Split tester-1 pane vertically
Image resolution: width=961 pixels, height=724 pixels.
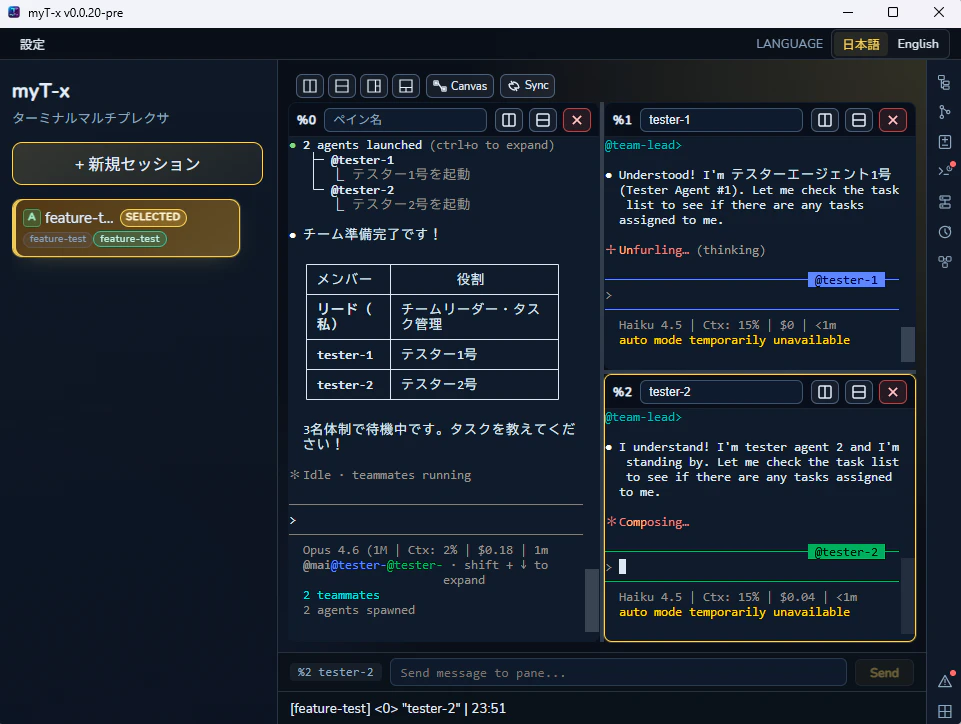[x=825, y=120]
